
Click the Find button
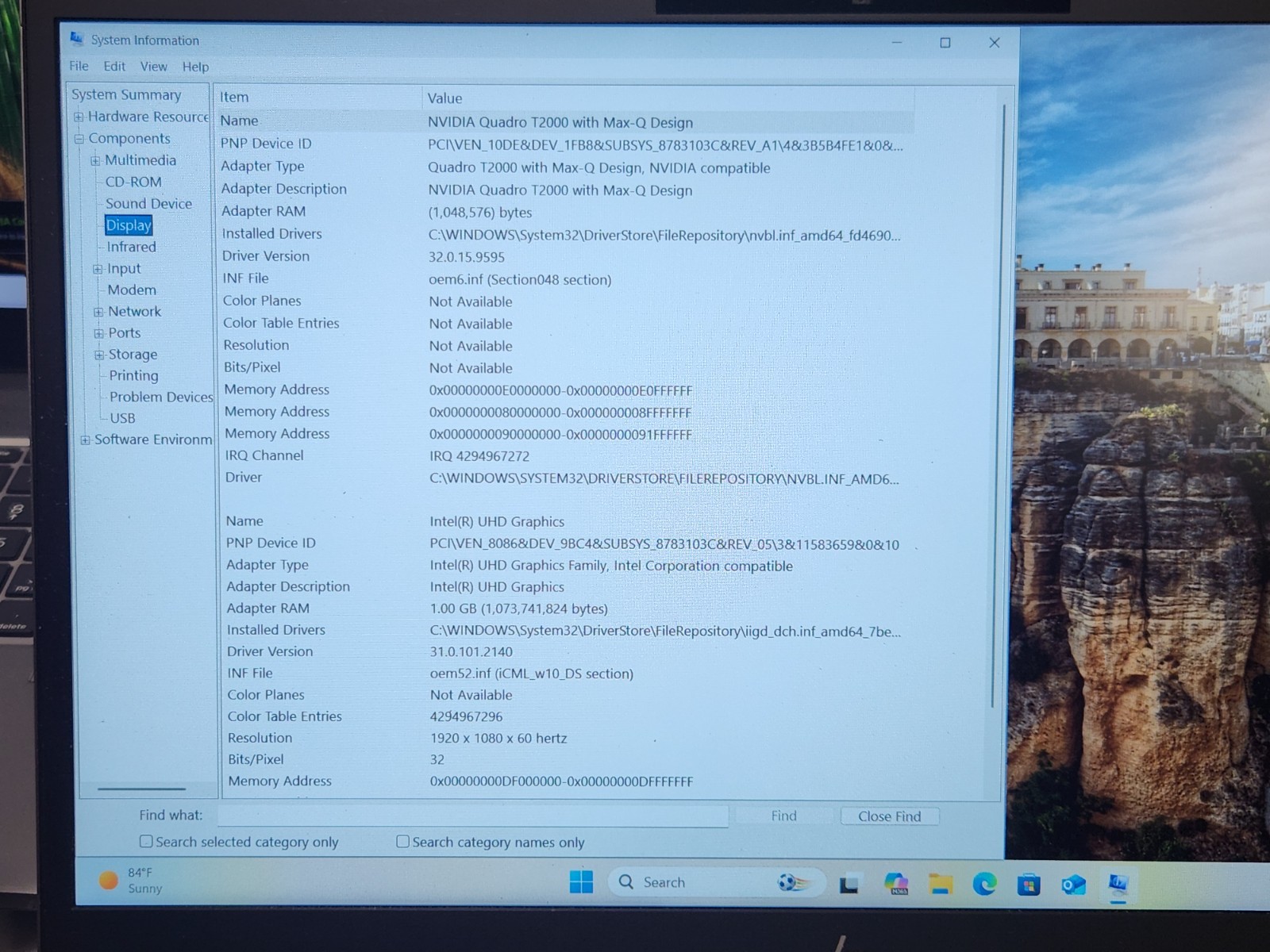click(x=783, y=816)
